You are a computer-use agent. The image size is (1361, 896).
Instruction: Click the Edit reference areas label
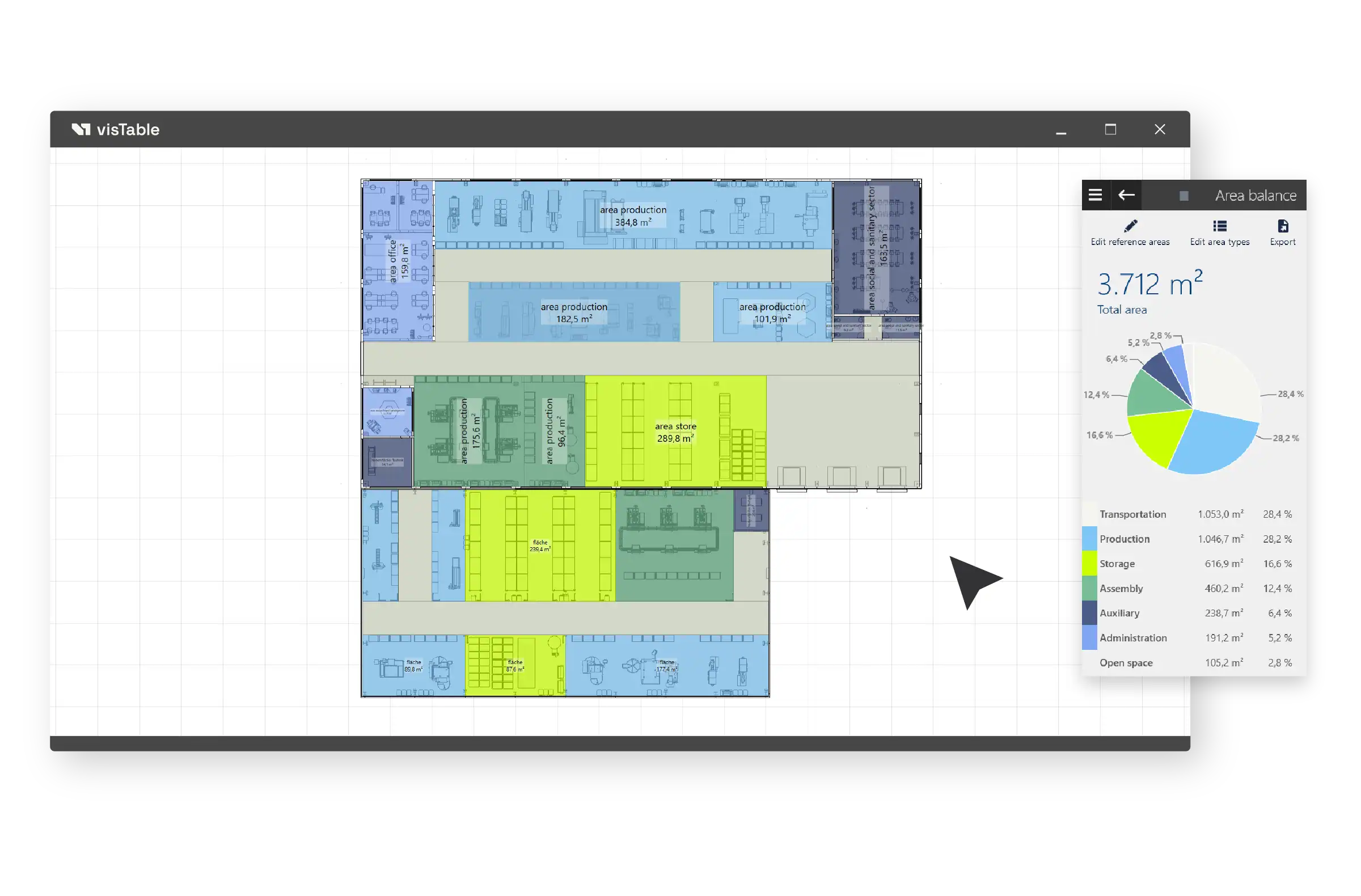click(1130, 242)
